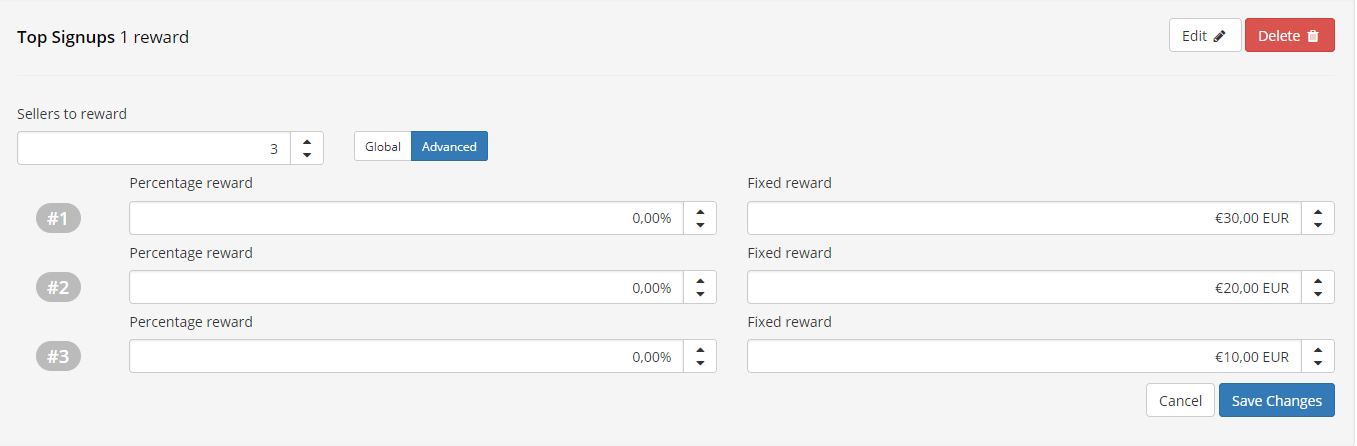The width and height of the screenshot is (1357, 446).
Task: Edit the #2 fixed reward €20,00 field
Action: [x=1024, y=288]
